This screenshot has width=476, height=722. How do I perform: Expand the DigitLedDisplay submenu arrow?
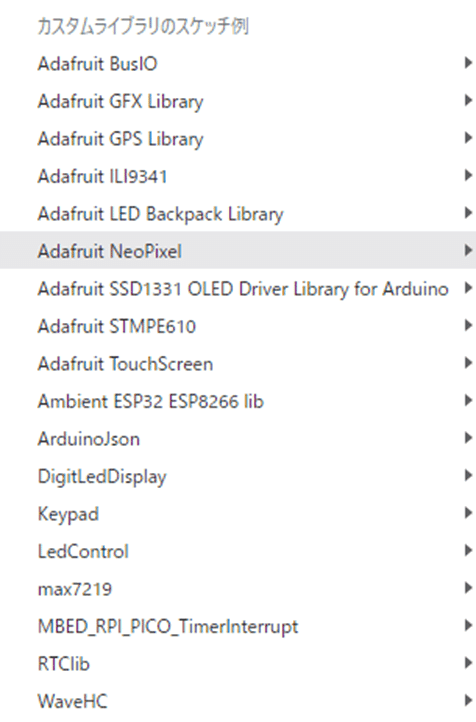(468, 475)
